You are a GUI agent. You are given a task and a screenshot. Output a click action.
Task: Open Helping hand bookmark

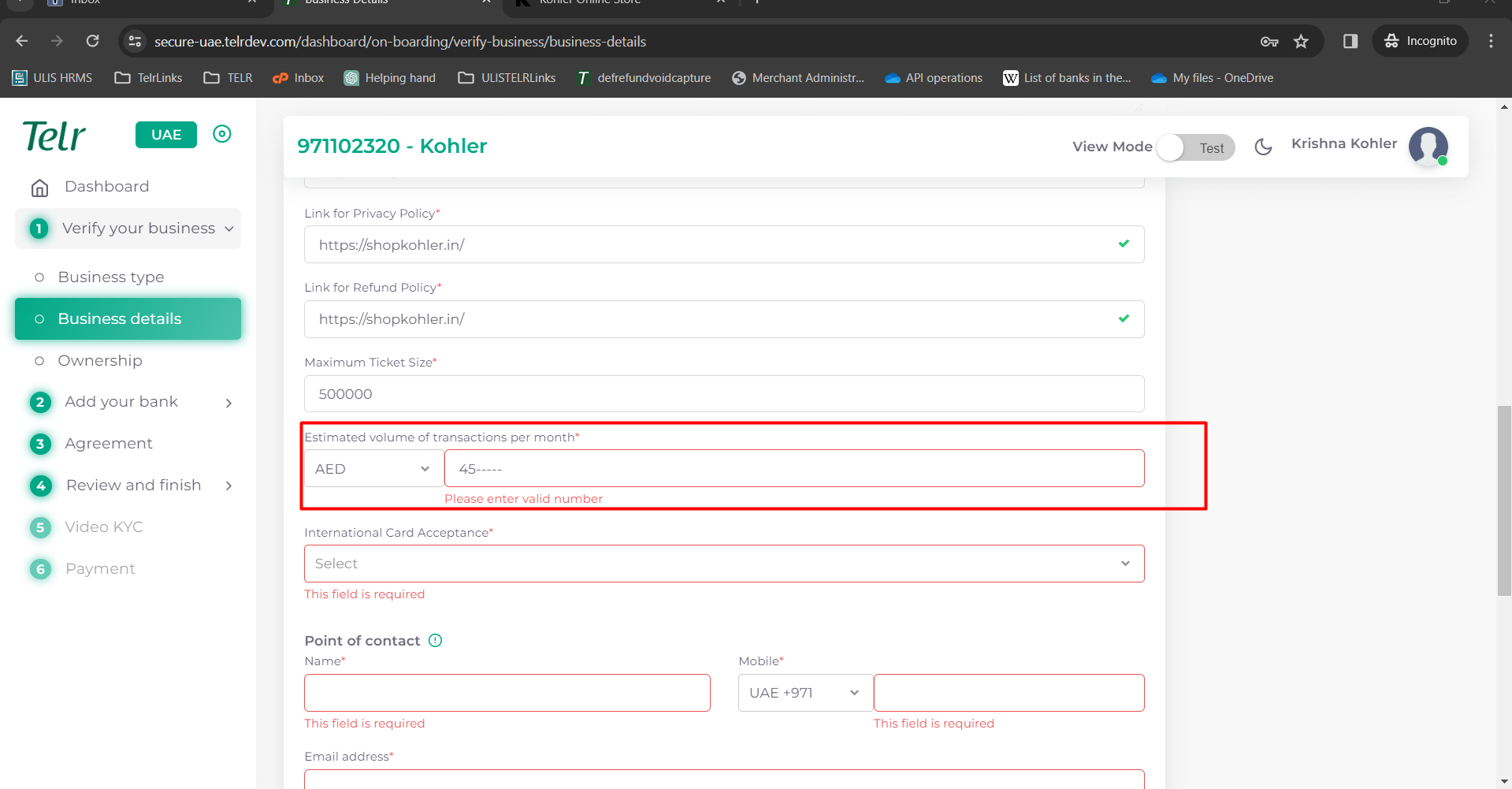[390, 78]
